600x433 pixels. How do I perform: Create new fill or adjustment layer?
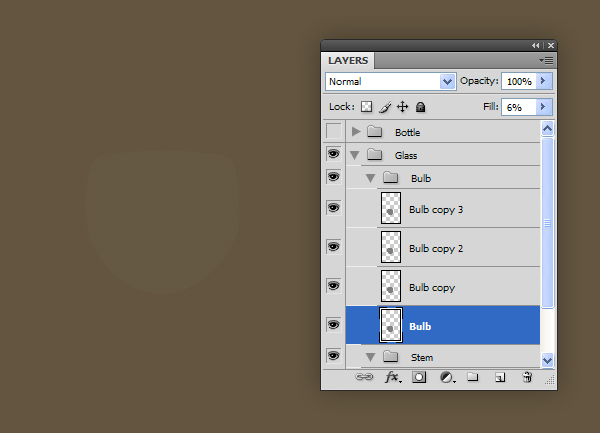(x=447, y=378)
